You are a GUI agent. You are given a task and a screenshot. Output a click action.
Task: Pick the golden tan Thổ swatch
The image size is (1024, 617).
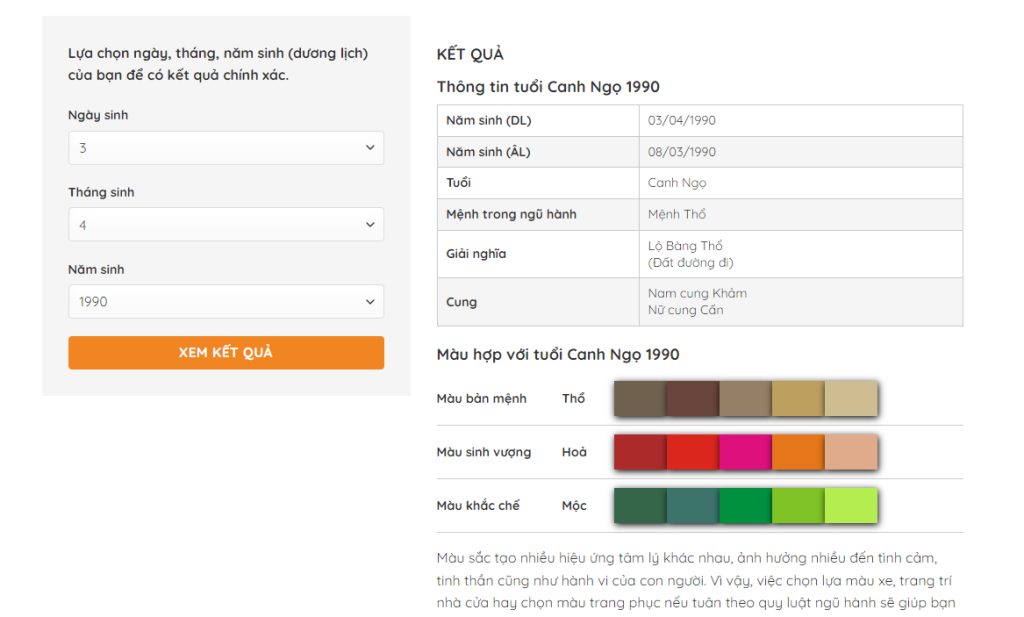tap(798, 398)
